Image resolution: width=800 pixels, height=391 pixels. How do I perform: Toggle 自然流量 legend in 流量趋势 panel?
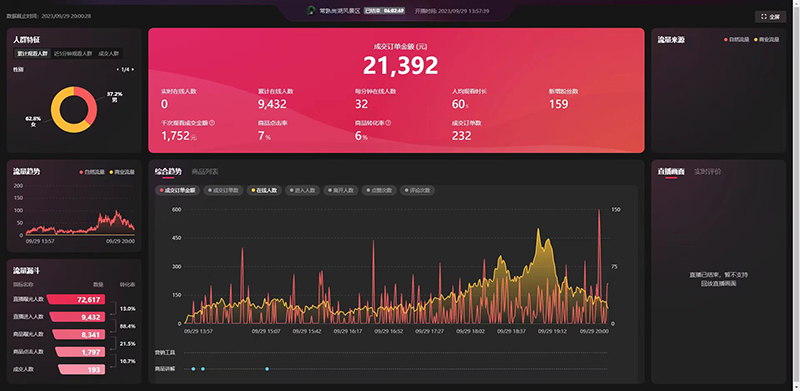[92, 172]
